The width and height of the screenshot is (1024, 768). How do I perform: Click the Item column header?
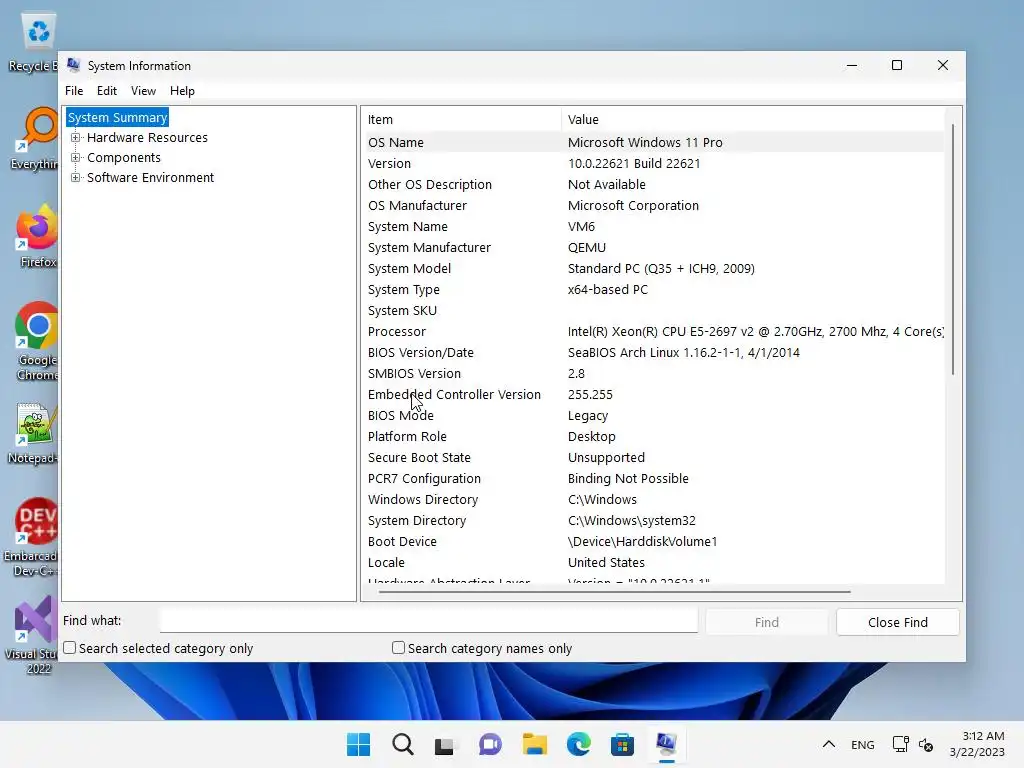click(462, 120)
